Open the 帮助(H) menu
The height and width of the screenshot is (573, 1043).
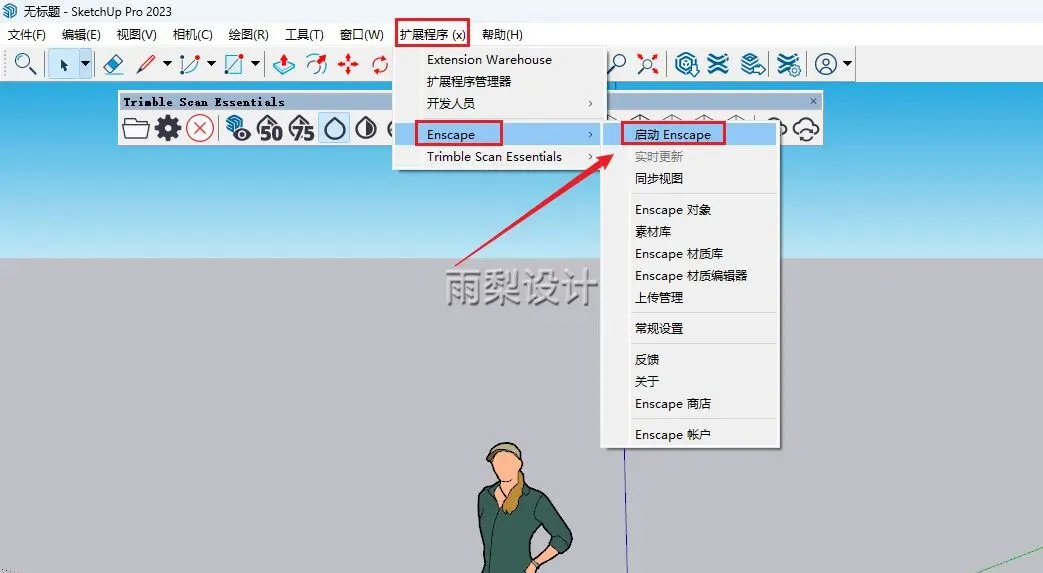[502, 35]
